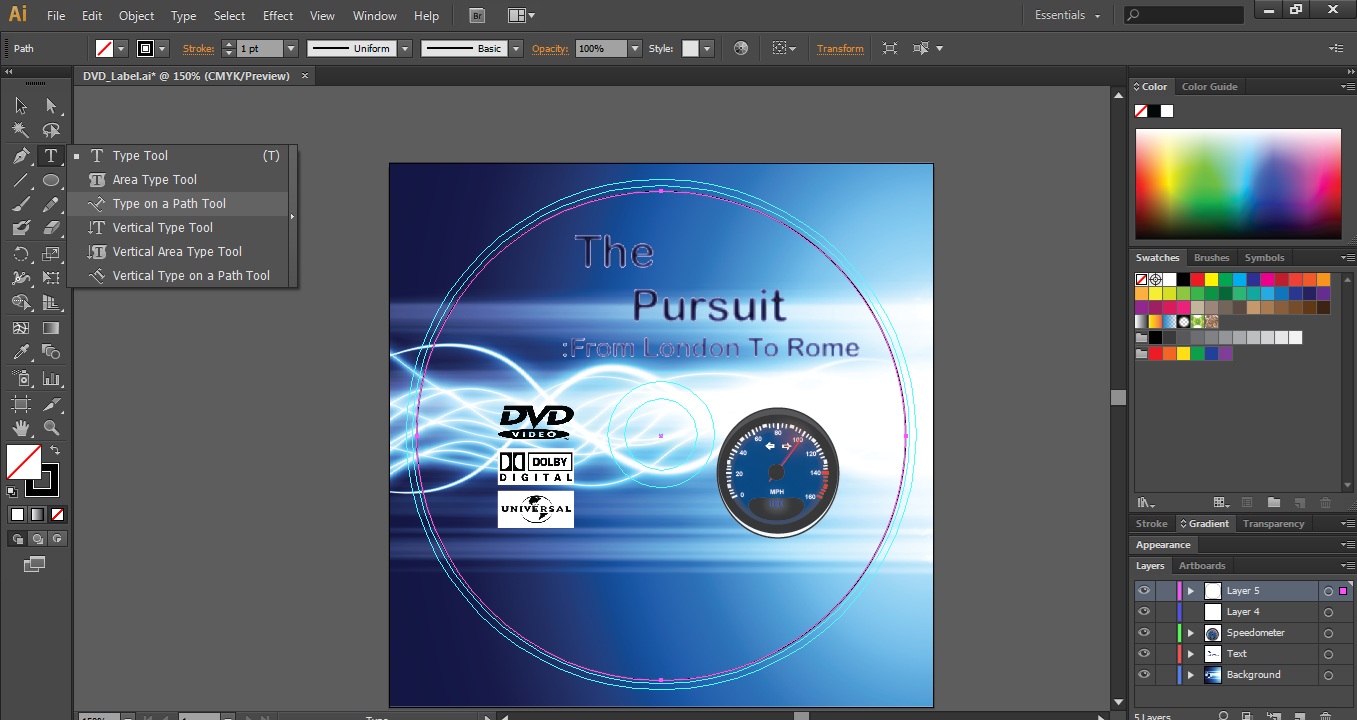This screenshot has width=1357, height=720.
Task: Open stroke weight dropdown
Action: coord(291,48)
